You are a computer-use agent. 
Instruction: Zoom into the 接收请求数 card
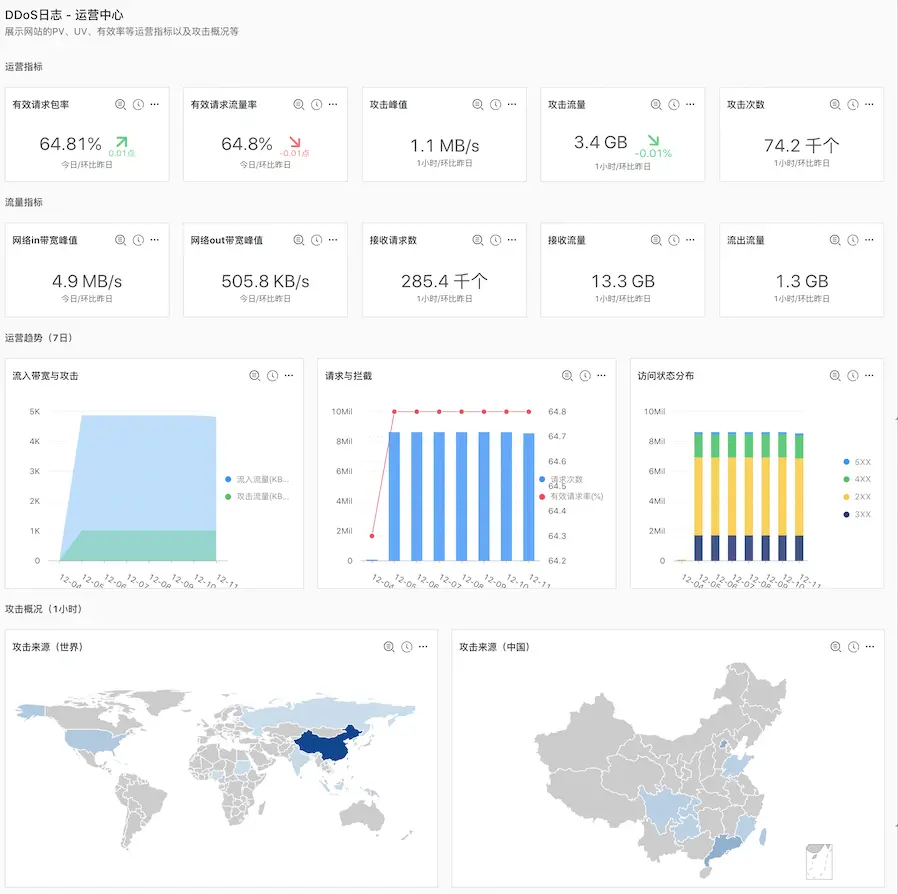click(478, 240)
